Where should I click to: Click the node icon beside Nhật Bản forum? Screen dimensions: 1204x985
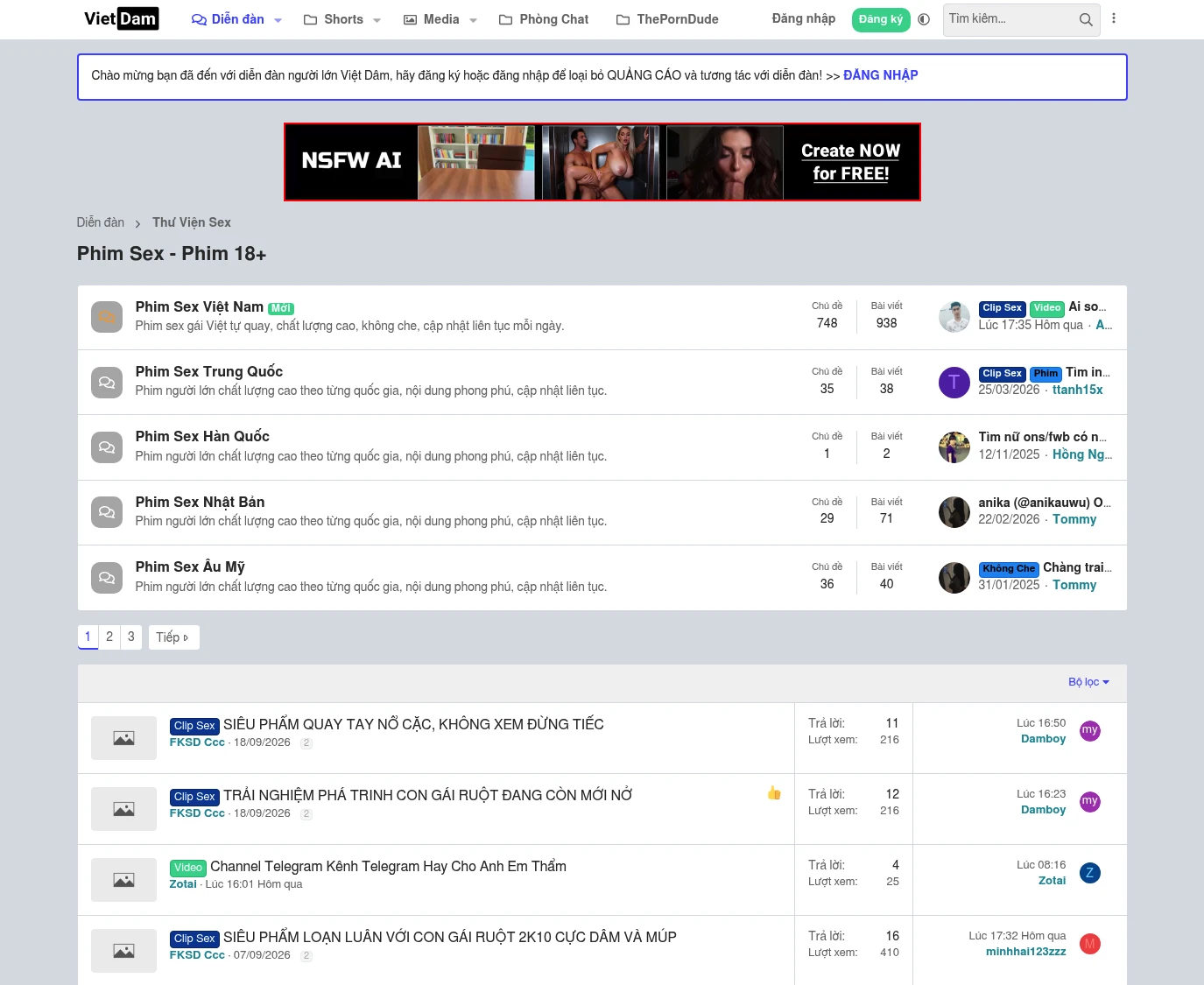pyautogui.click(x=107, y=512)
